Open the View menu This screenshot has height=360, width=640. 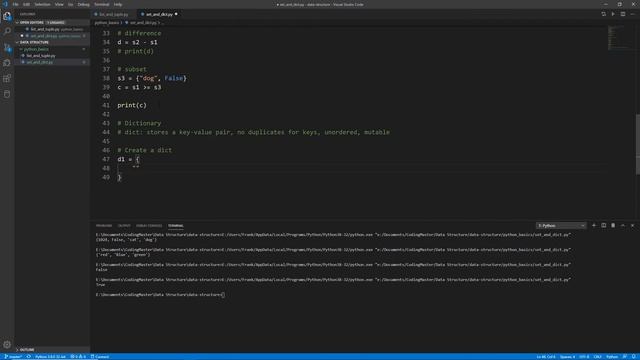click(59, 4)
